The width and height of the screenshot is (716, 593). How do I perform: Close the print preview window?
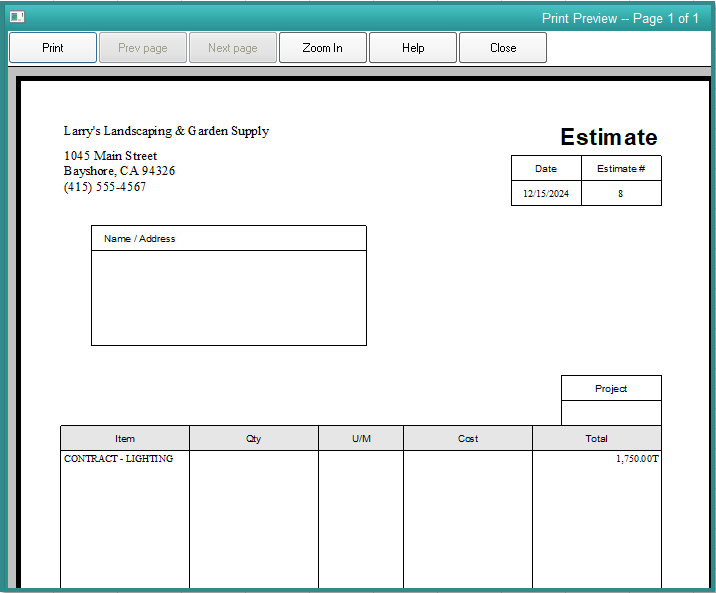[x=503, y=47]
